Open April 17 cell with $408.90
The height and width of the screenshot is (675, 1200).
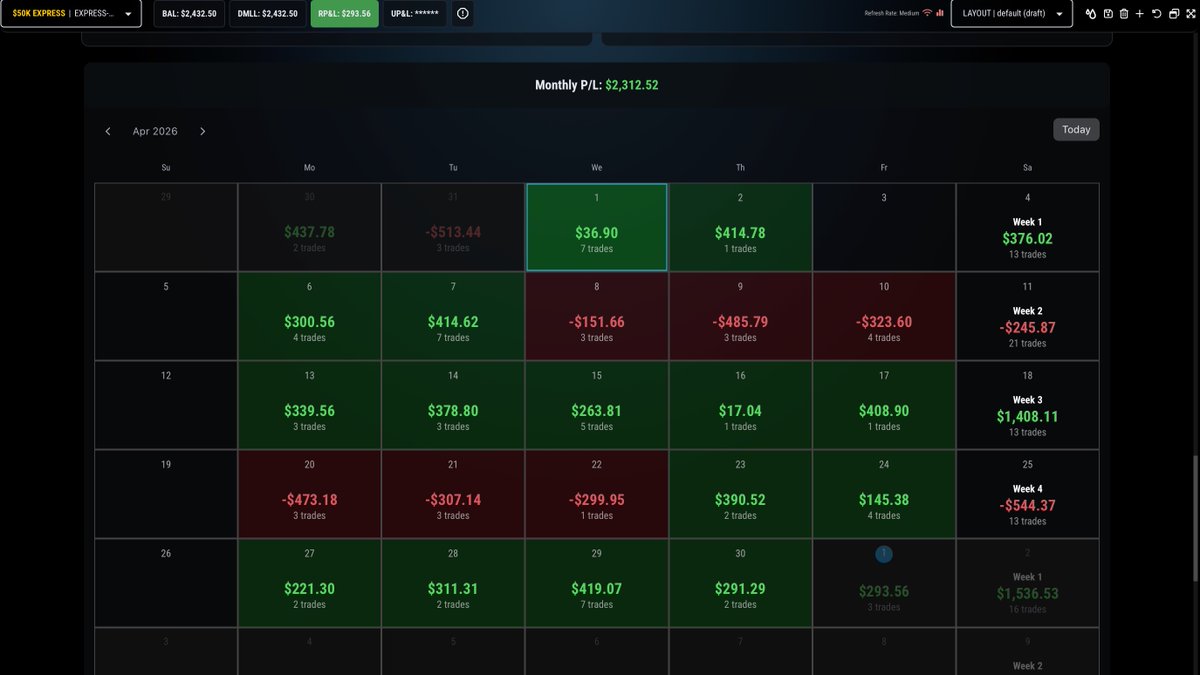pos(884,405)
